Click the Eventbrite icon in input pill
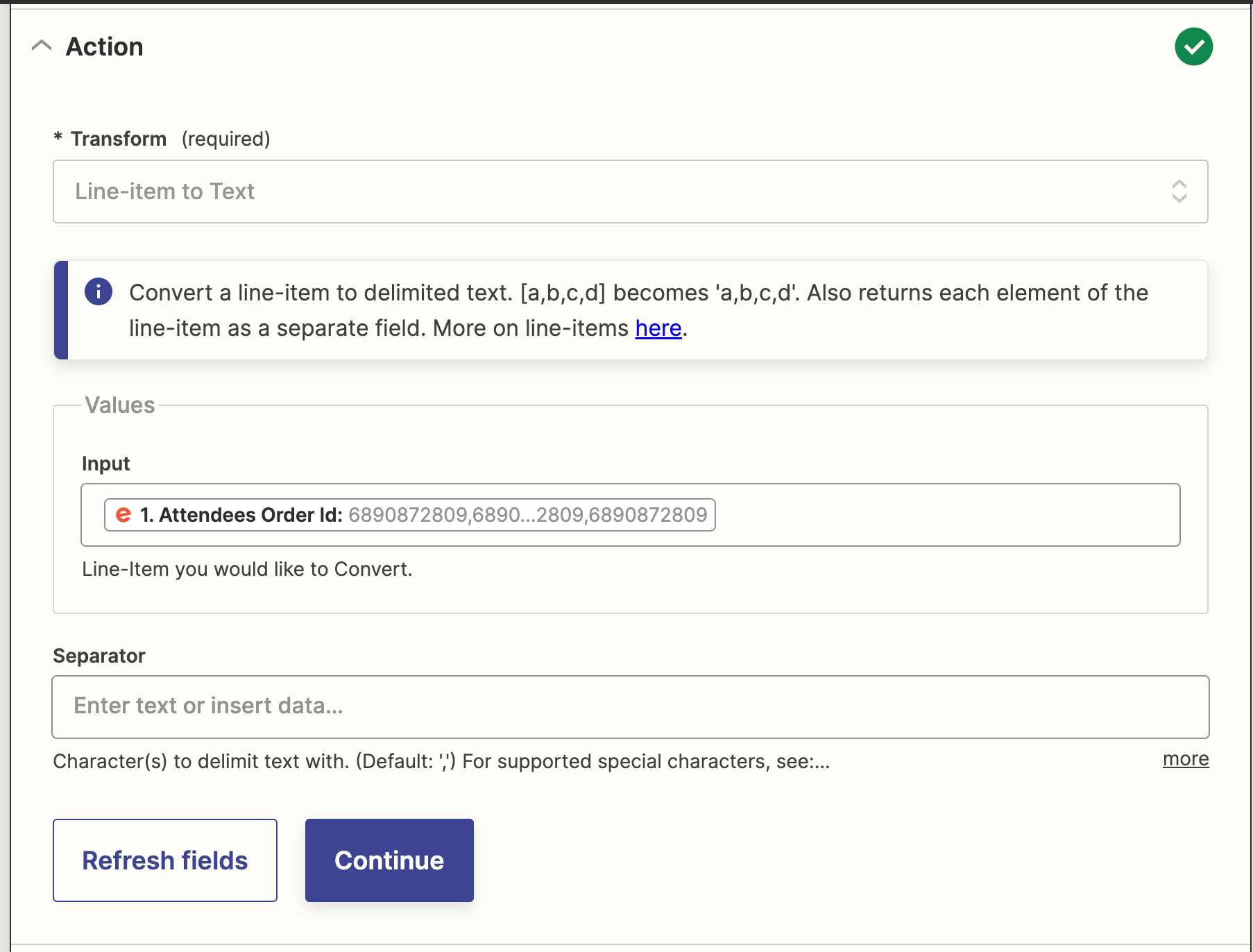The width and height of the screenshot is (1253, 952). [x=123, y=515]
